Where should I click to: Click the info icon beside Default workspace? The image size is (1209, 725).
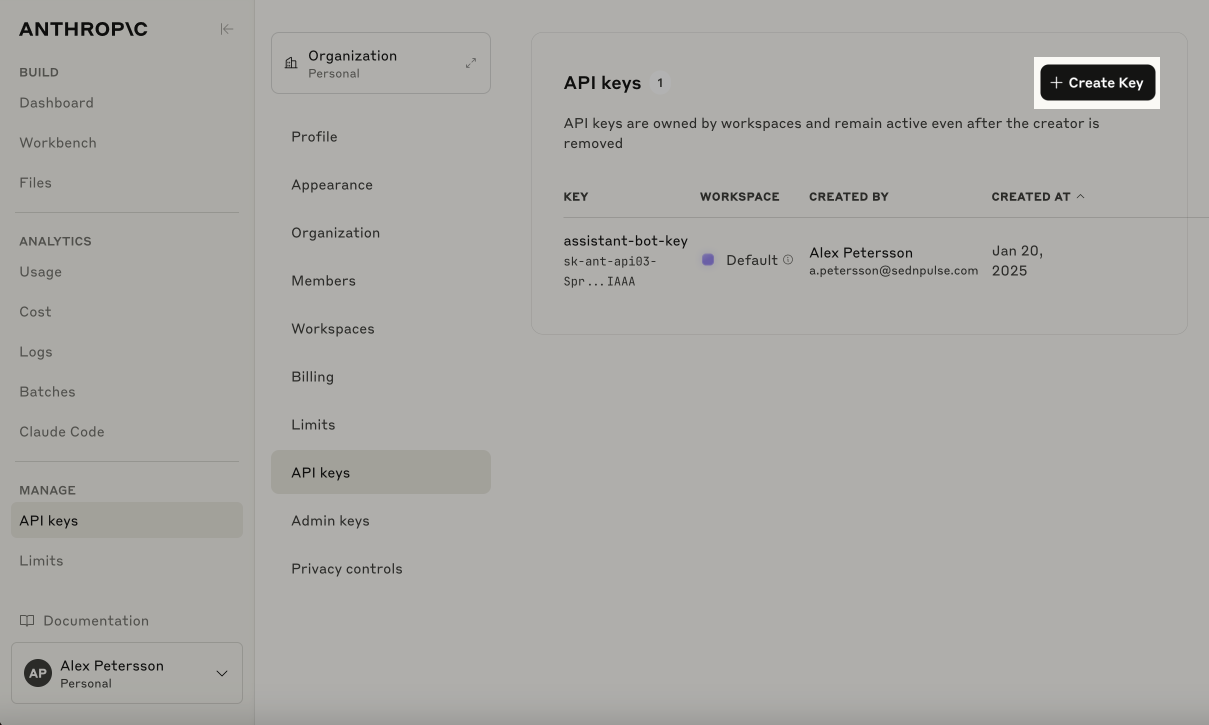click(x=788, y=260)
